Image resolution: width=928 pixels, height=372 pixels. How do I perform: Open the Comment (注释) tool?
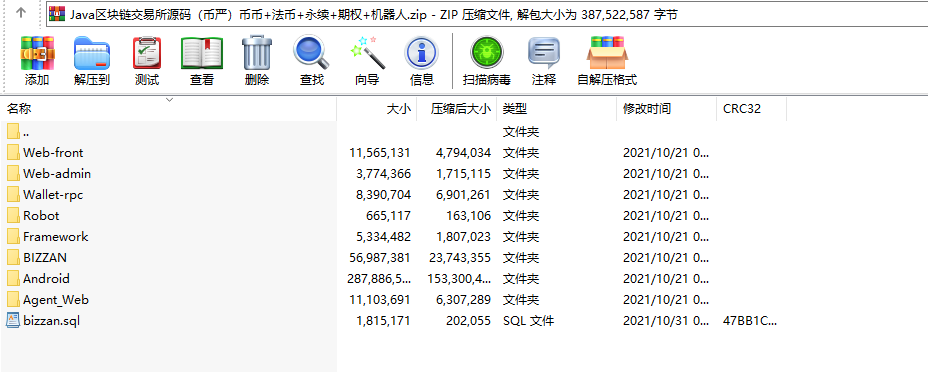pos(544,61)
